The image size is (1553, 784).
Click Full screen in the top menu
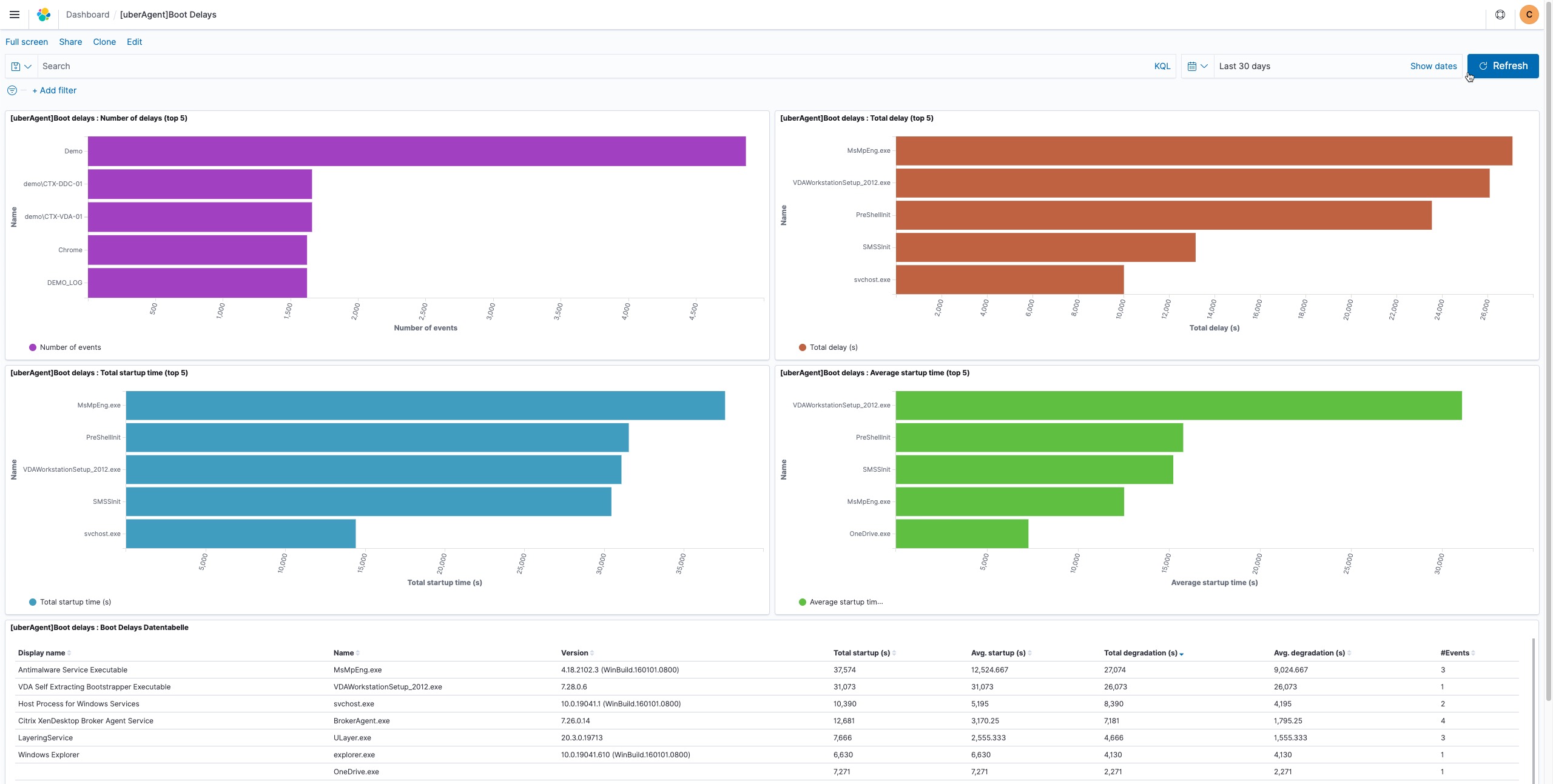(x=27, y=42)
